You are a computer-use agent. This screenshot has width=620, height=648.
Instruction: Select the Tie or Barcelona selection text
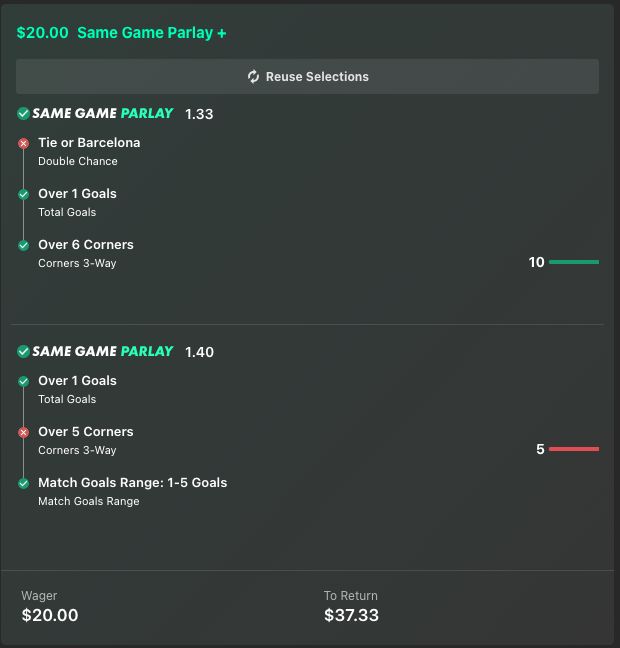89,143
